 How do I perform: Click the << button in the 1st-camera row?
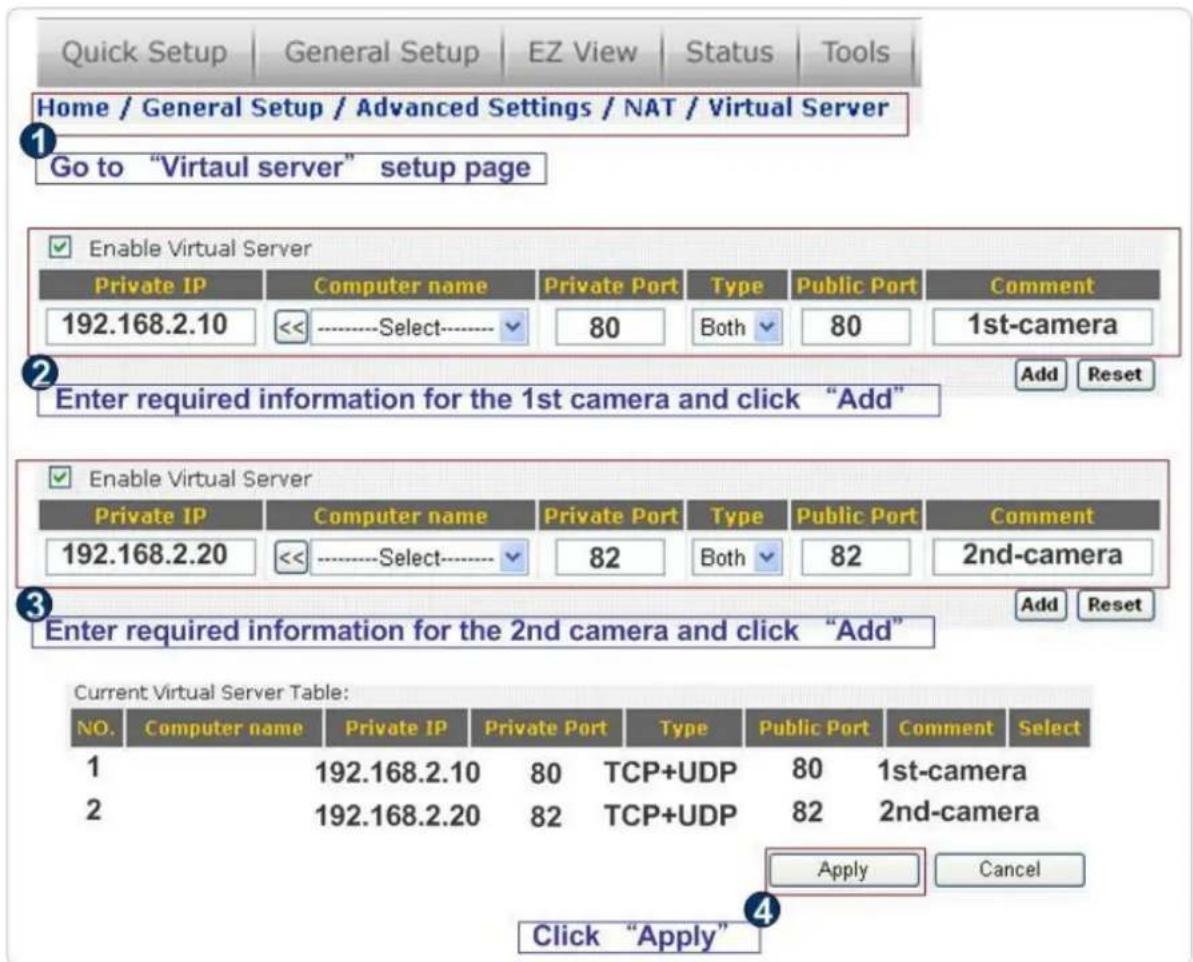(x=291, y=328)
